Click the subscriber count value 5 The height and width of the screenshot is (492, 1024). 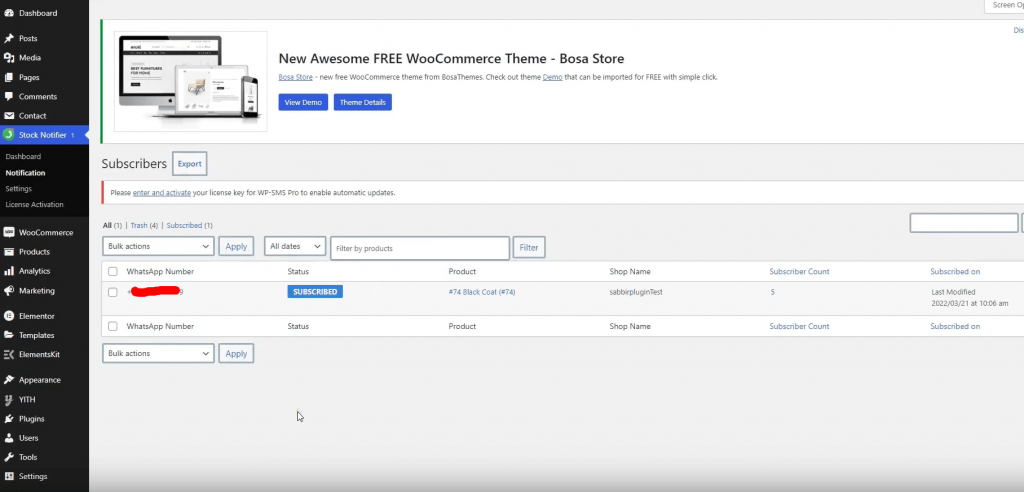[x=773, y=292]
